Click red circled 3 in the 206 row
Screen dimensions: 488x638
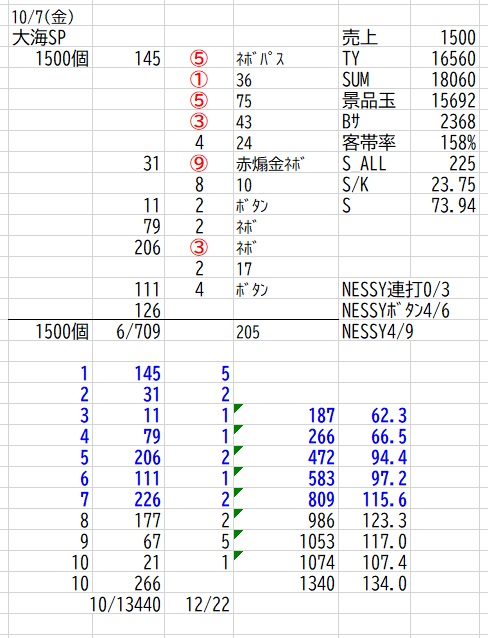(199, 247)
